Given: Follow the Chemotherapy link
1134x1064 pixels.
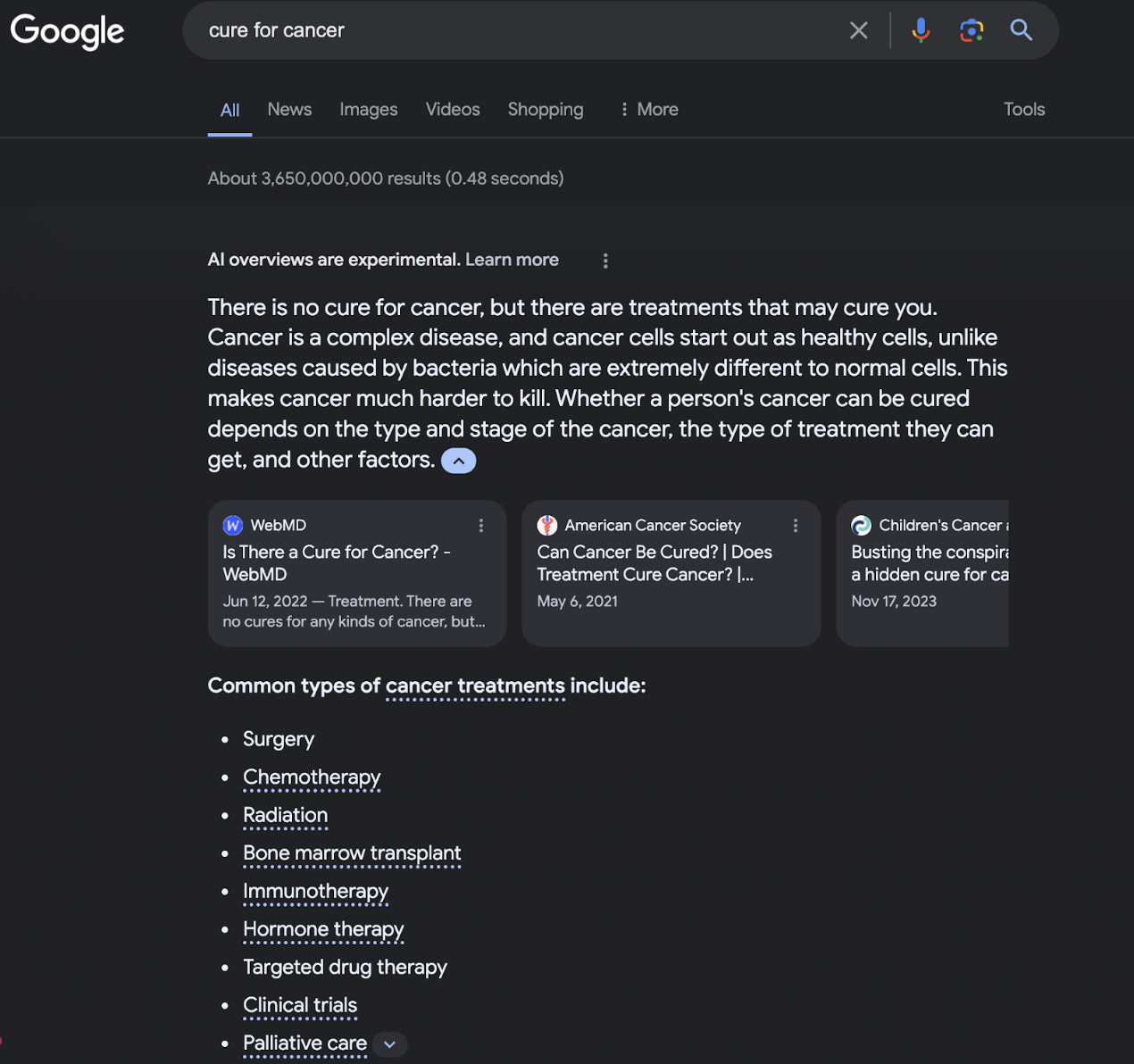Looking at the screenshot, I should pos(312,777).
